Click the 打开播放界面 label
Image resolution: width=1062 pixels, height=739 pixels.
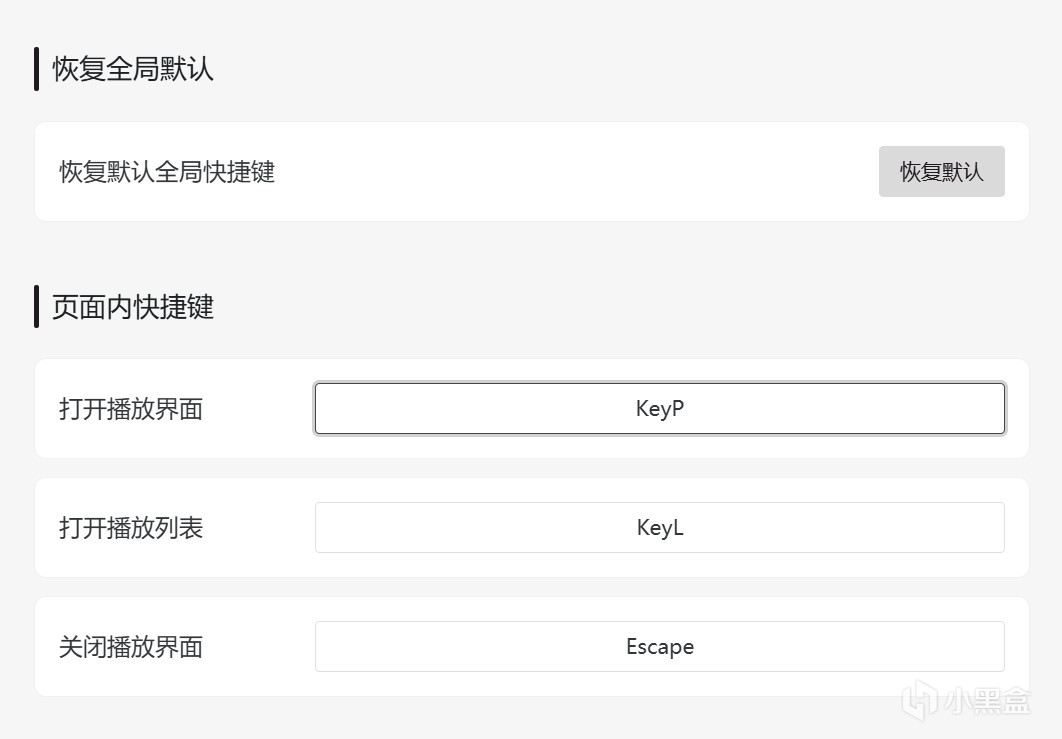point(131,409)
